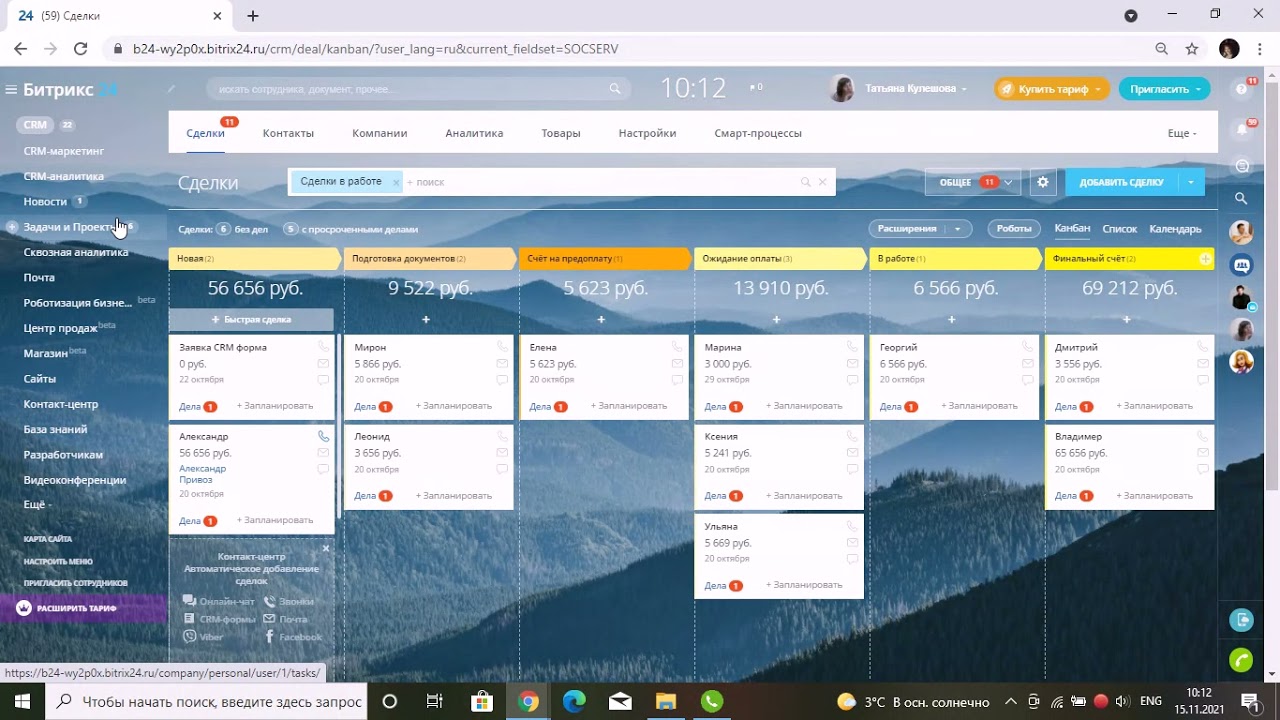Add deal in Счёт на предоплату column plus
The width and height of the screenshot is (1280, 720).
point(601,320)
